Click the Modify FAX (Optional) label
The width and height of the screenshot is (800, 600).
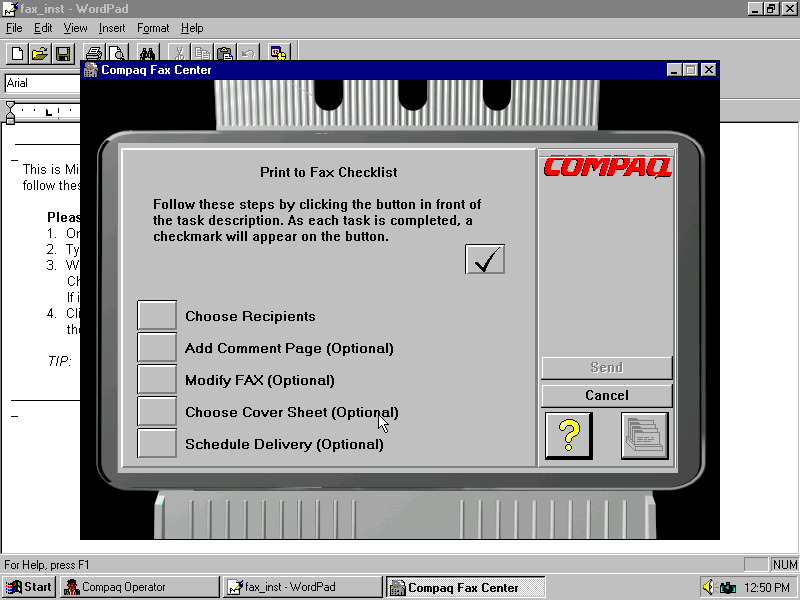[260, 381]
